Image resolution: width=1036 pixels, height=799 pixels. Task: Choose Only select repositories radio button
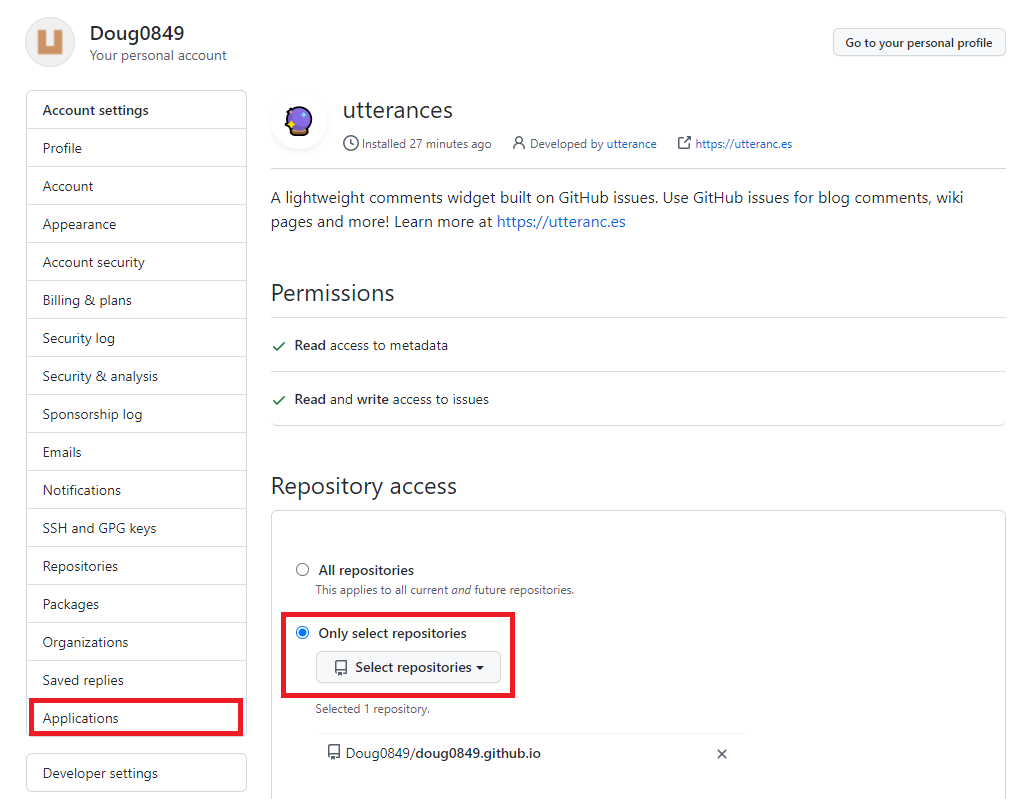point(303,633)
